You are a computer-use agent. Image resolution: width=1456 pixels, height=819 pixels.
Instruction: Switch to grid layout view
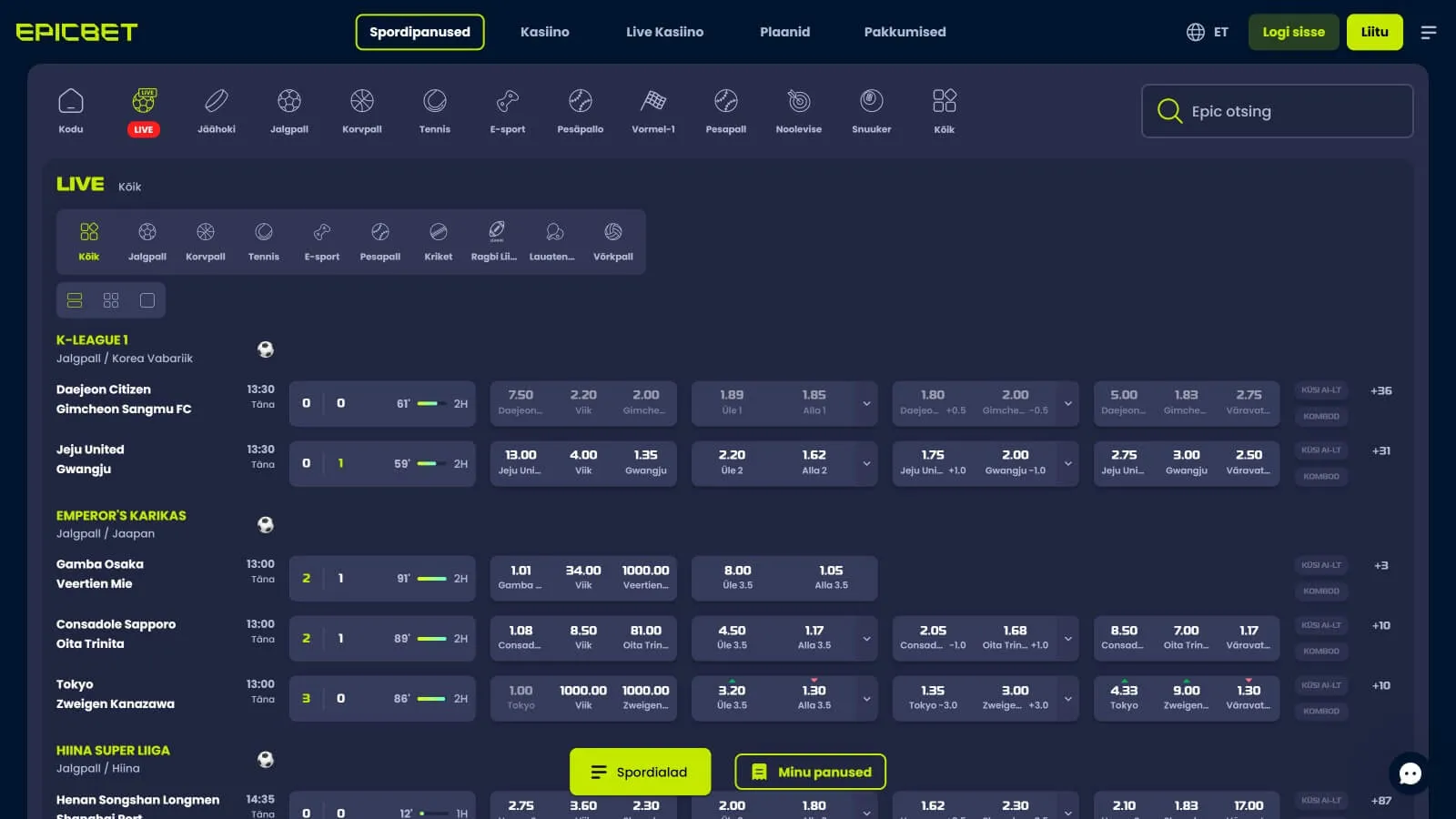[x=111, y=300]
